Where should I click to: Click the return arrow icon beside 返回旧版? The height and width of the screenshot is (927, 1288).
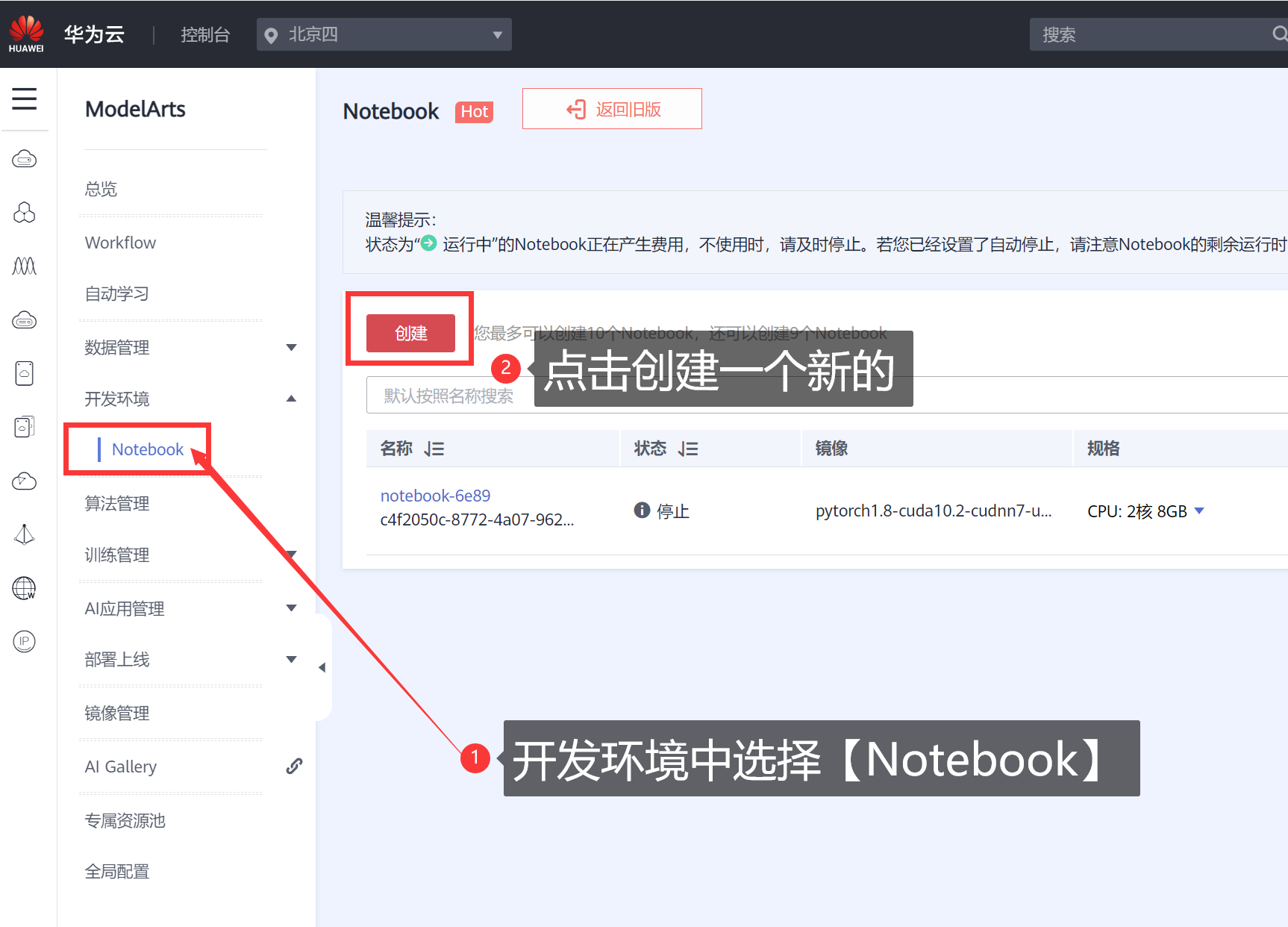[x=576, y=110]
